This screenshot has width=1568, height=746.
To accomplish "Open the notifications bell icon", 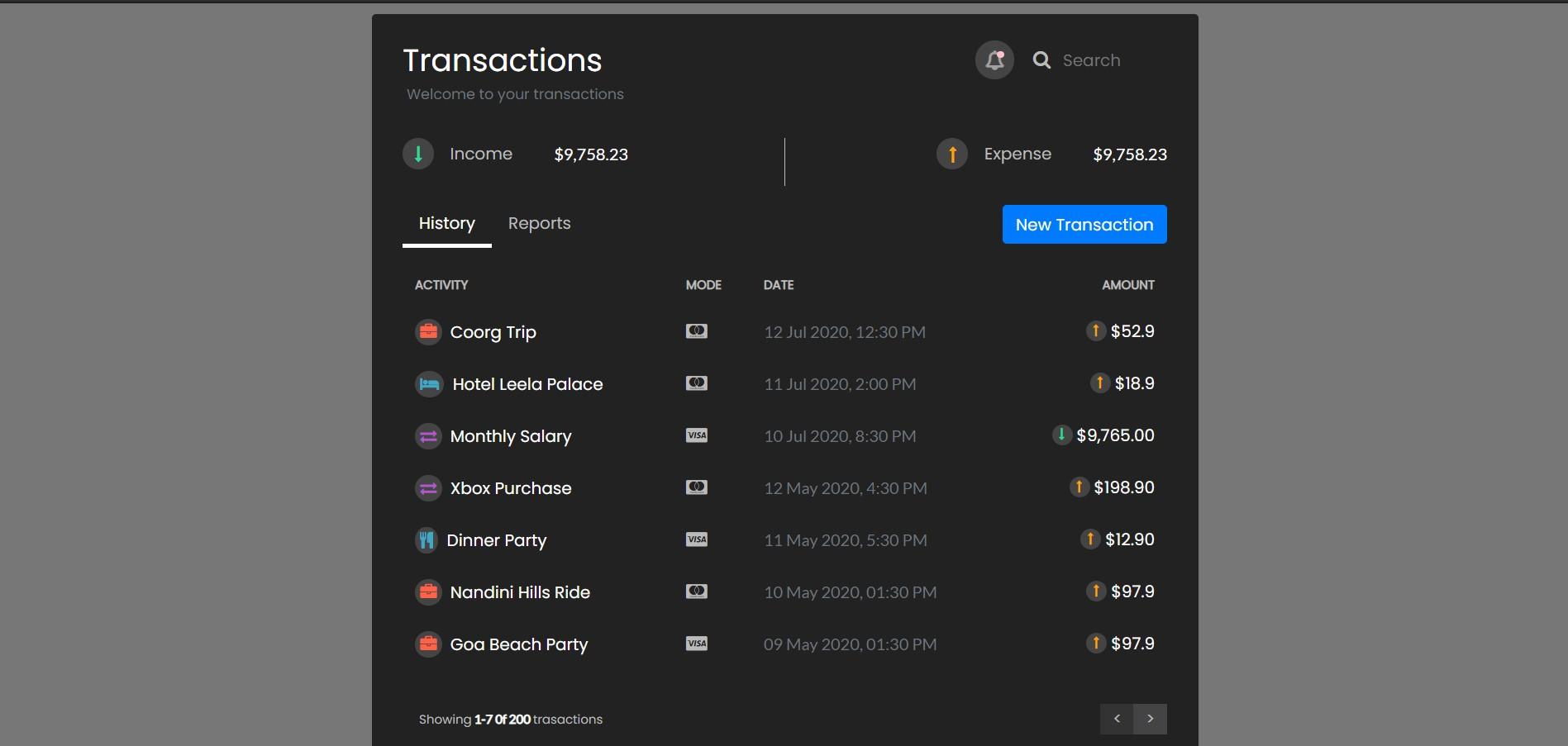I will click(994, 59).
